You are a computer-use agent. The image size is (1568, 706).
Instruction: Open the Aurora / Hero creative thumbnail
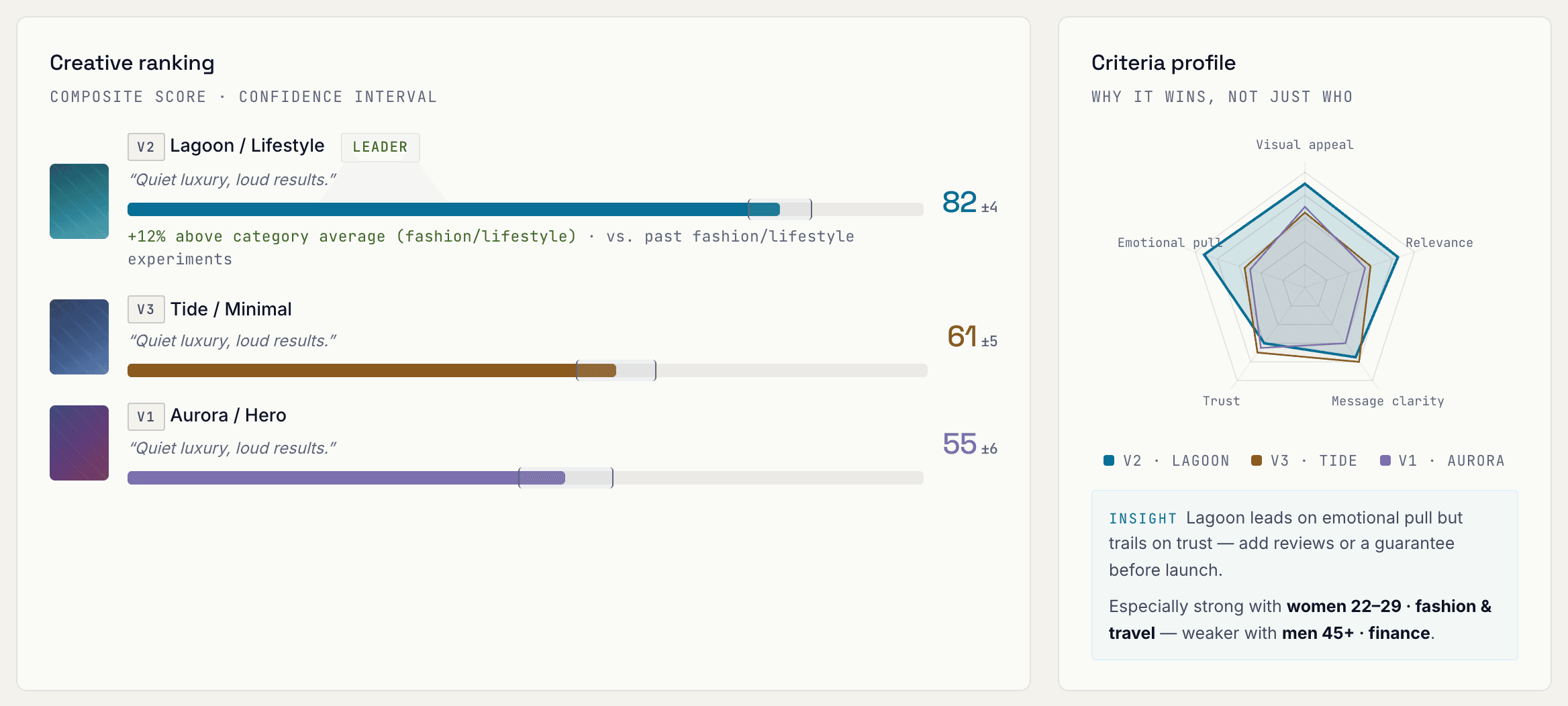(x=79, y=443)
